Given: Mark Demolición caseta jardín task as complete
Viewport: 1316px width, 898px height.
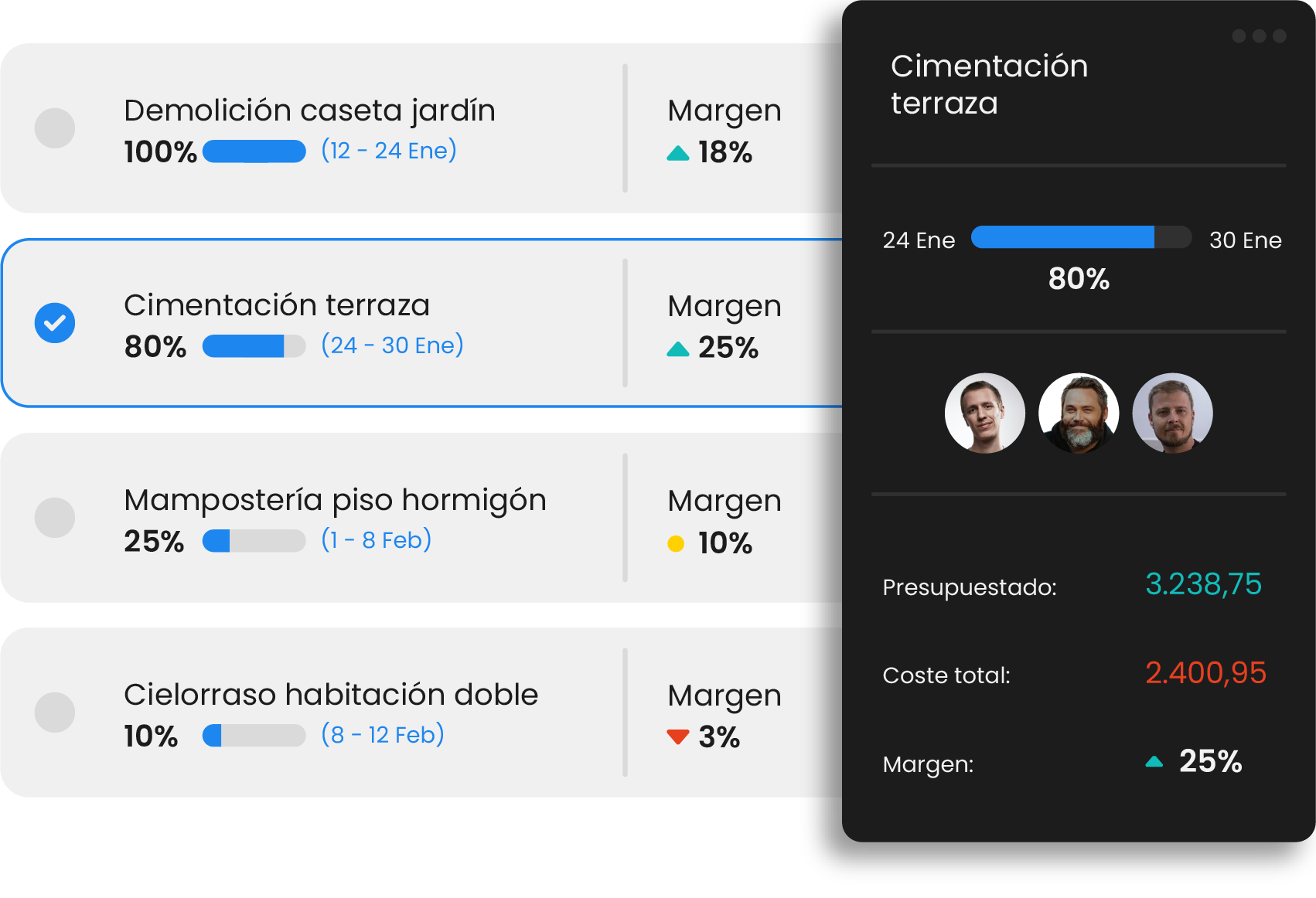Looking at the screenshot, I should point(53,128).
